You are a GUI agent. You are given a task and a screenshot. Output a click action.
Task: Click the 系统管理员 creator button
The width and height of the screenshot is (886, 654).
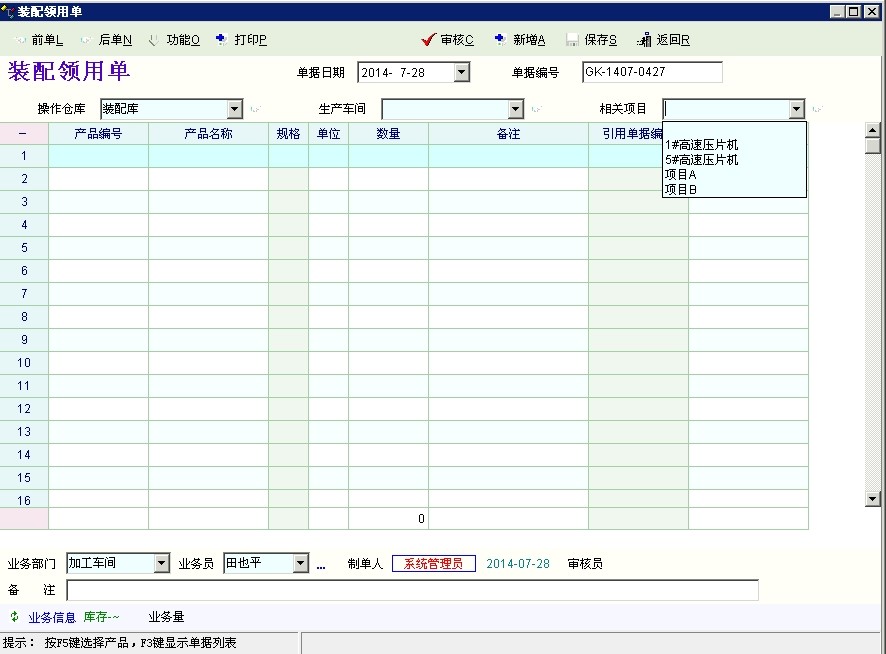click(x=433, y=564)
